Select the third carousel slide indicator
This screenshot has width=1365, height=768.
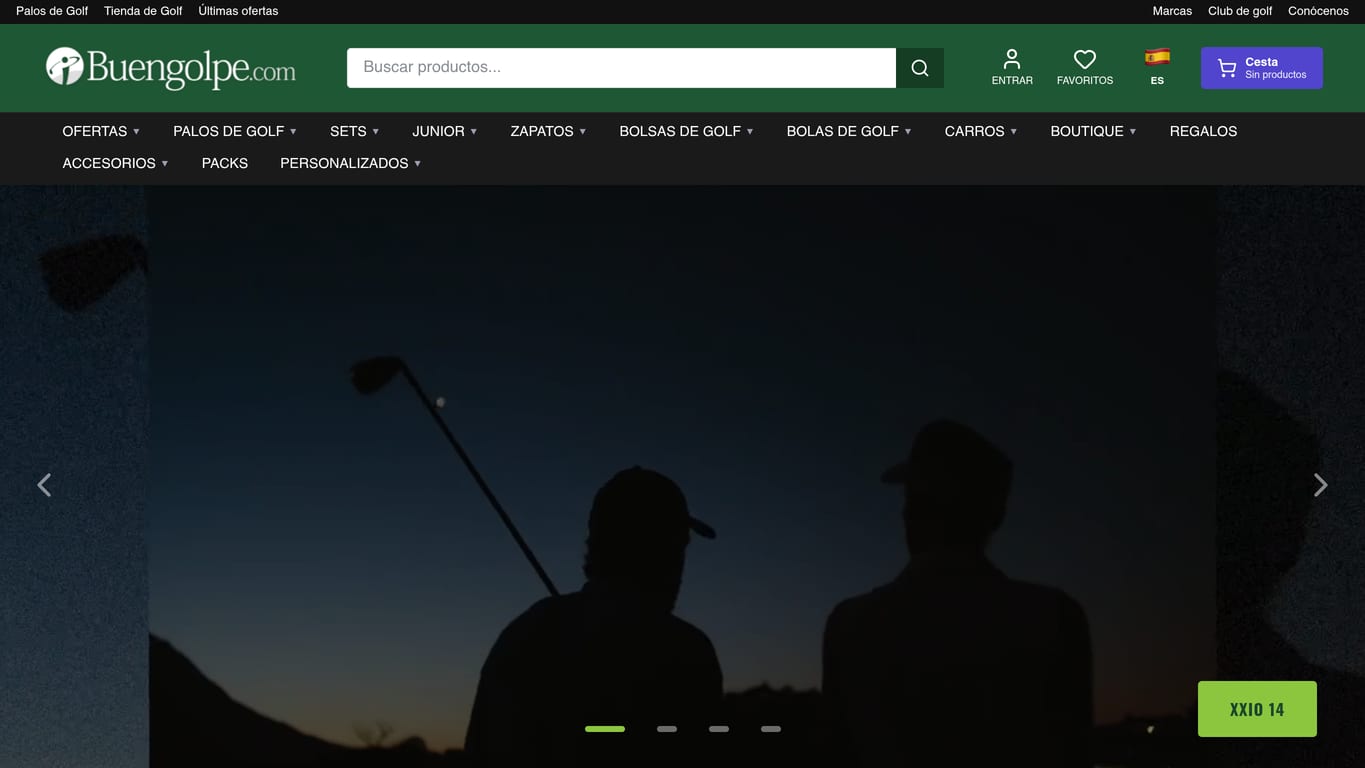coord(719,729)
